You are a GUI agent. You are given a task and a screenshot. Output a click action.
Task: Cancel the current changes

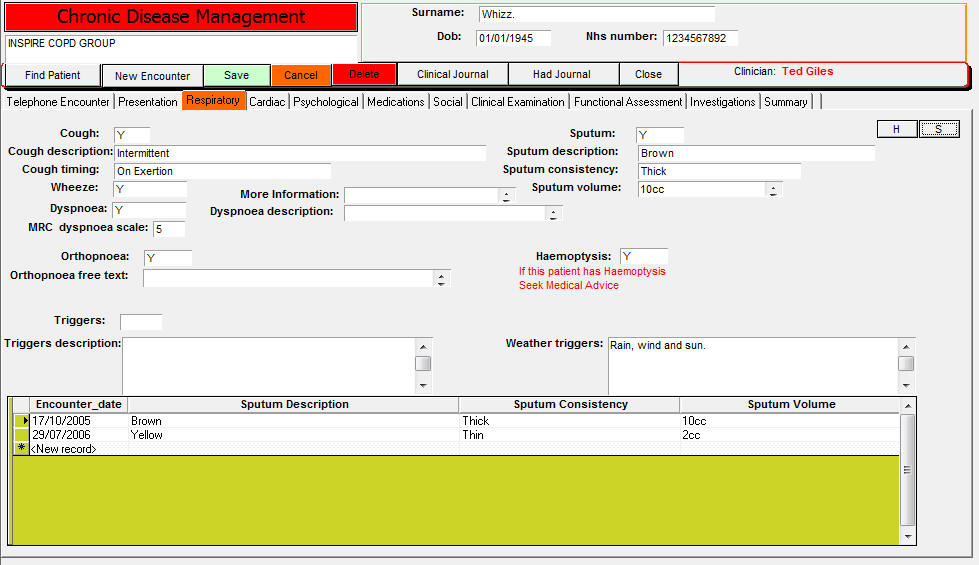tap(301, 76)
